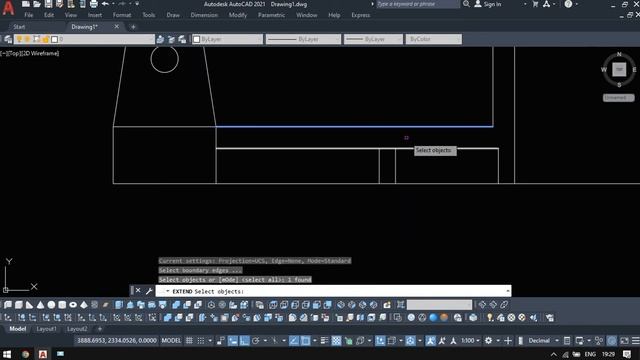
Task: Click the MODEL space button in status bar
Action: [171, 341]
